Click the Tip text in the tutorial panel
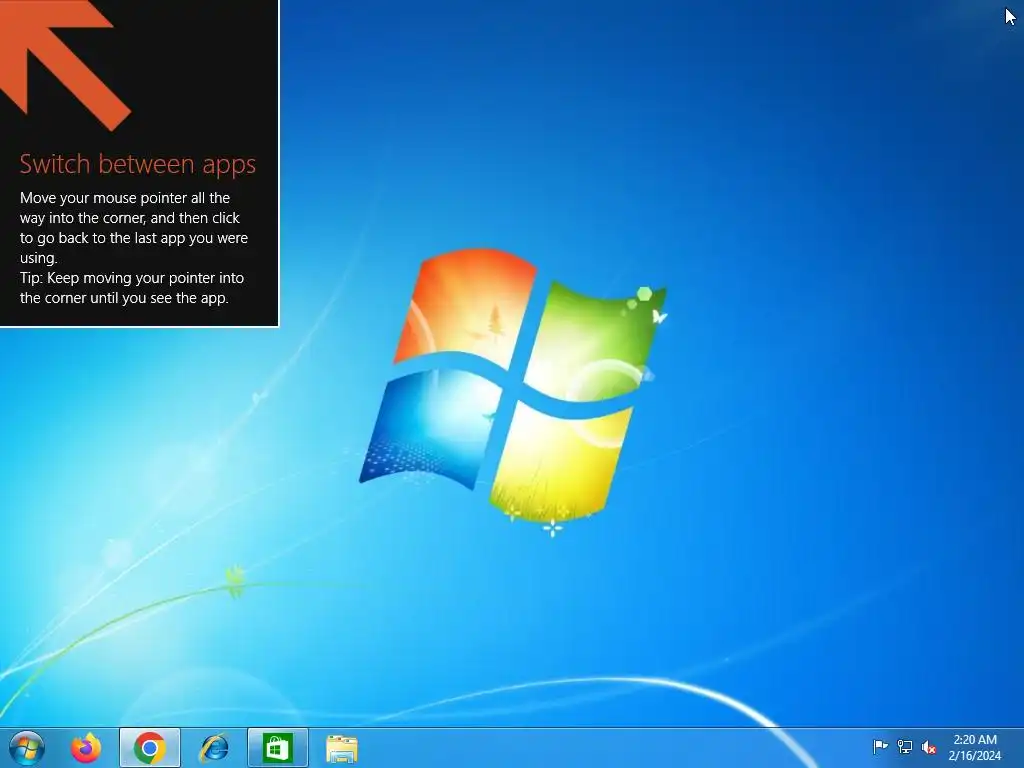 coord(132,287)
